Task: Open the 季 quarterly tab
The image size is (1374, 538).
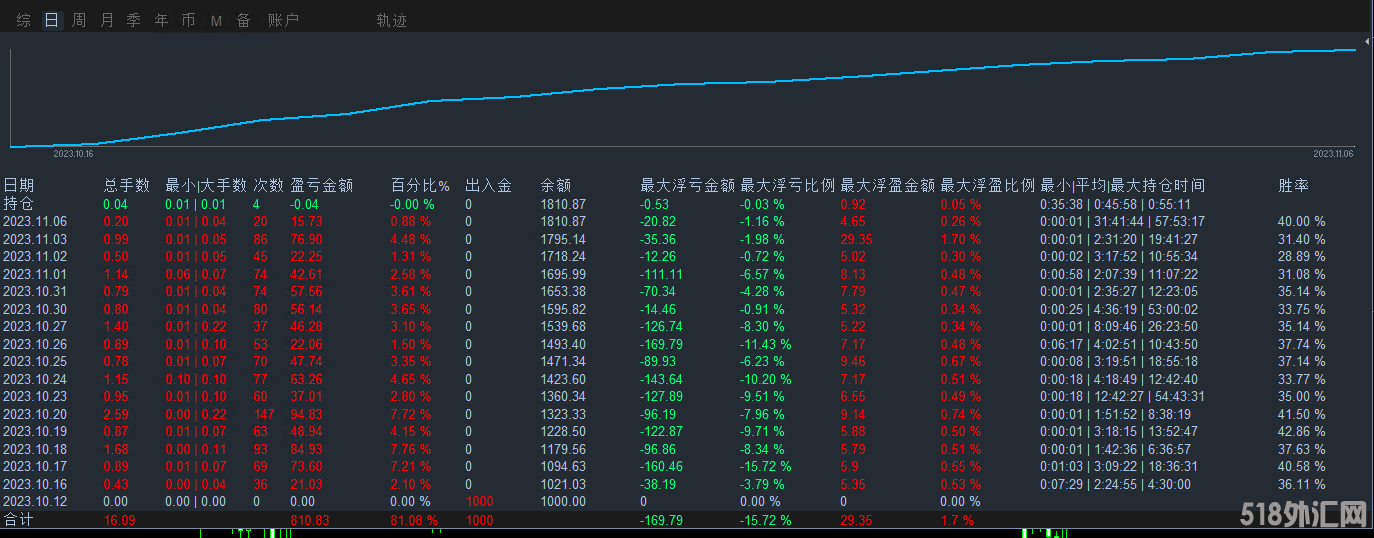Action: click(133, 20)
